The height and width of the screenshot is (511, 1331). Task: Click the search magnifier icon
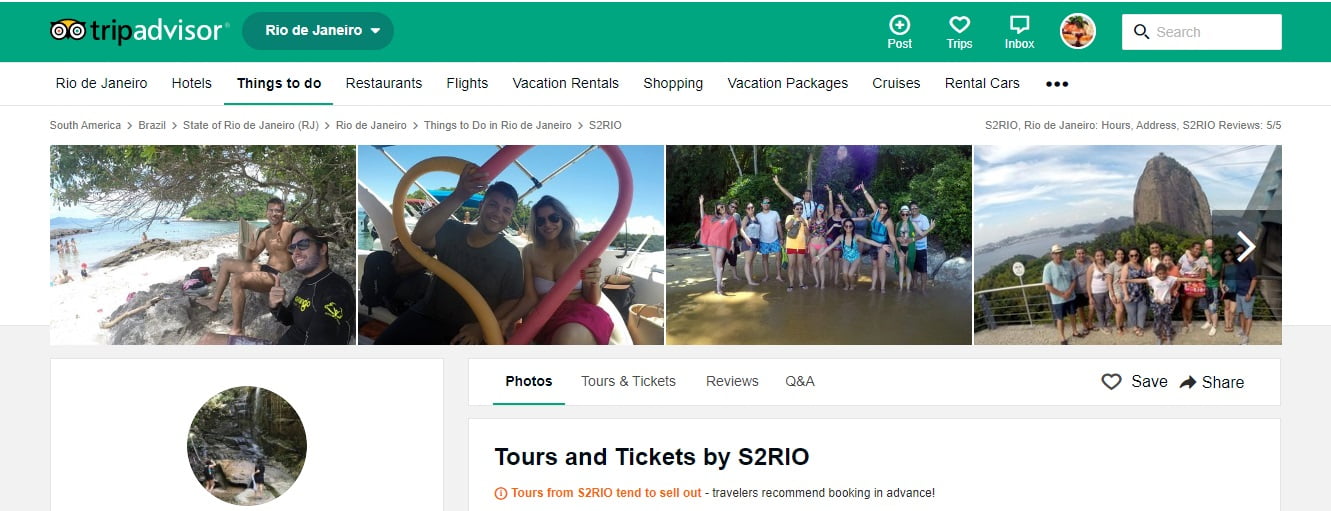pyautogui.click(x=1141, y=32)
